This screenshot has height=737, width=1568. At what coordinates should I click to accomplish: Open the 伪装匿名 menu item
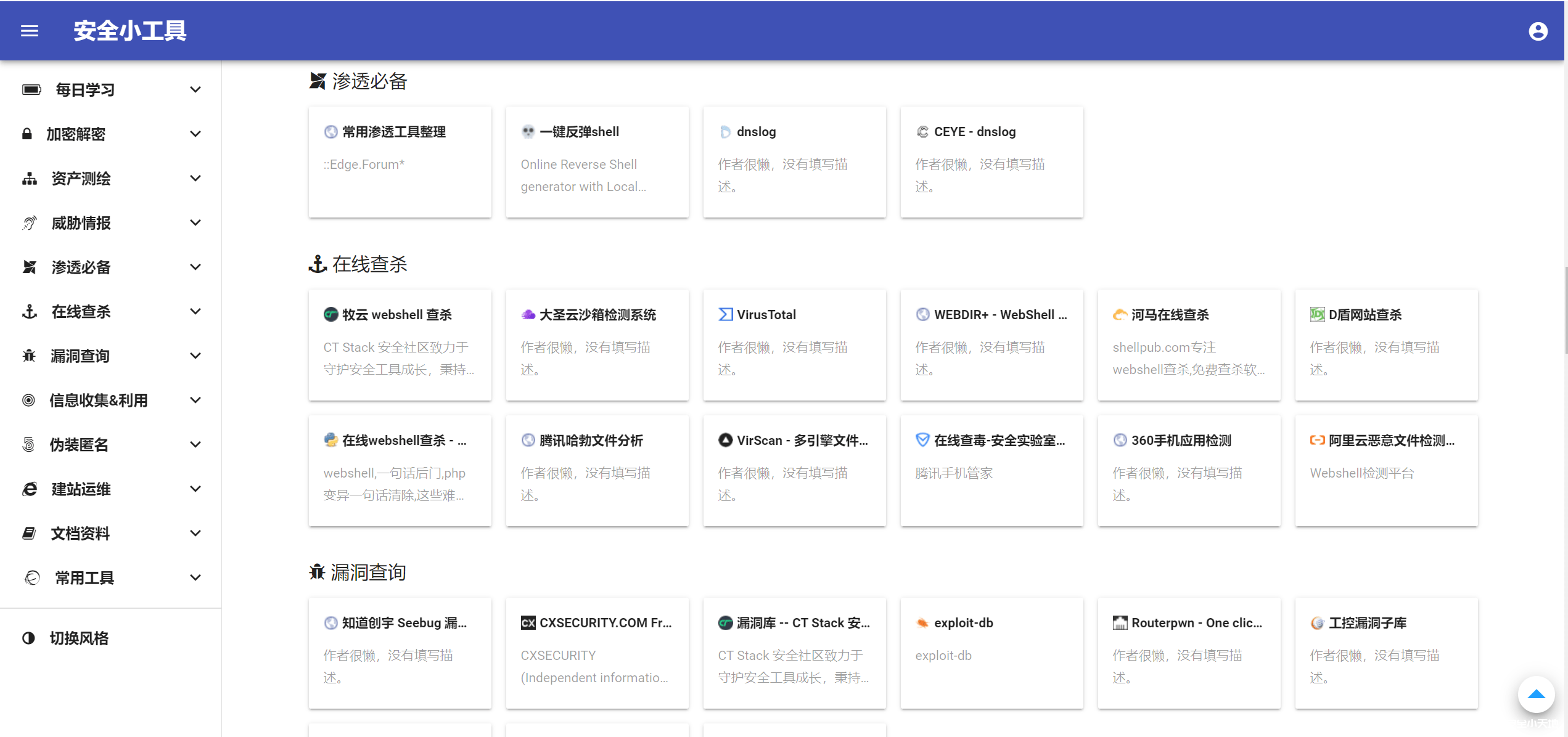coord(78,444)
